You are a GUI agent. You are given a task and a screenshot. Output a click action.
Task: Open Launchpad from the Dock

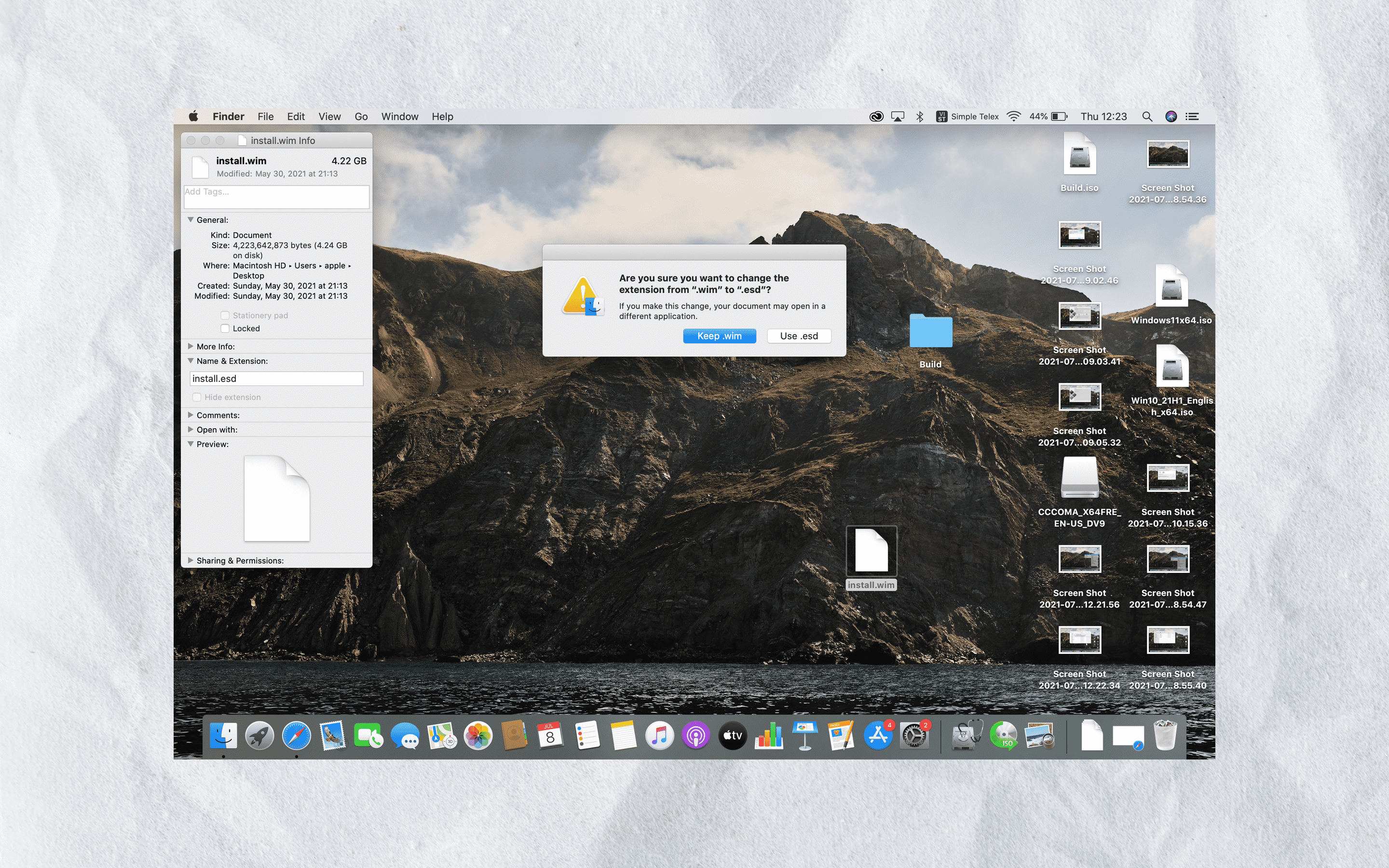pyautogui.click(x=260, y=736)
